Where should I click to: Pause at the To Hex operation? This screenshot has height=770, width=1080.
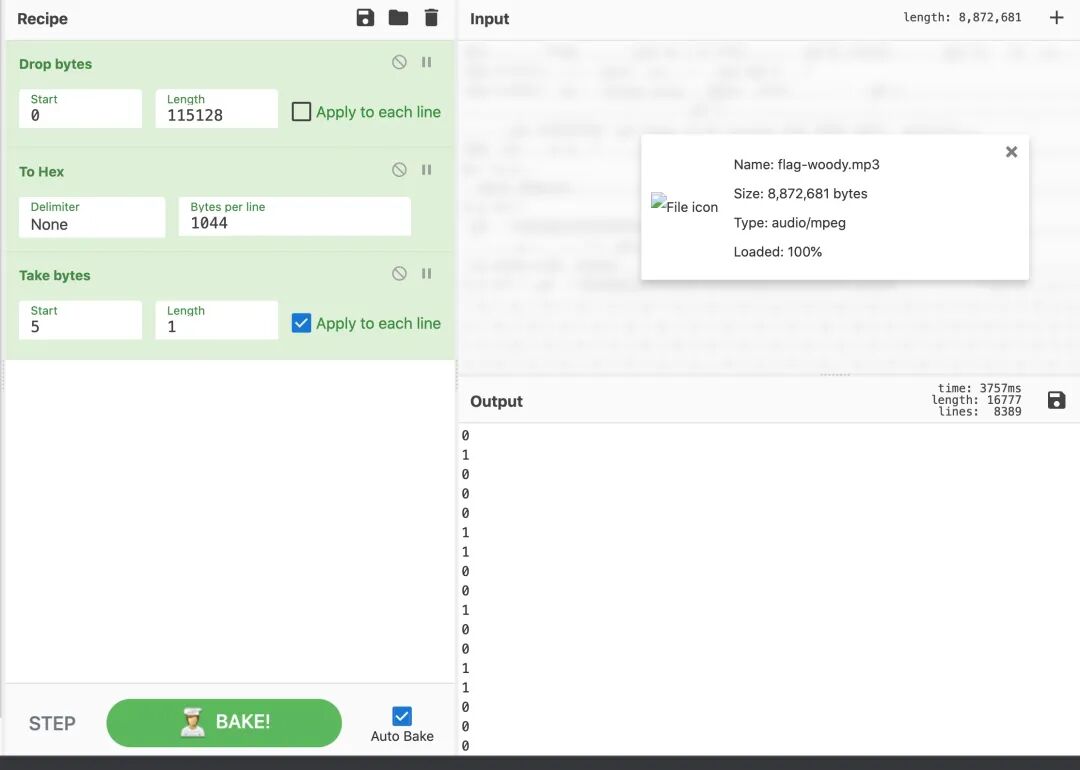pos(426,169)
